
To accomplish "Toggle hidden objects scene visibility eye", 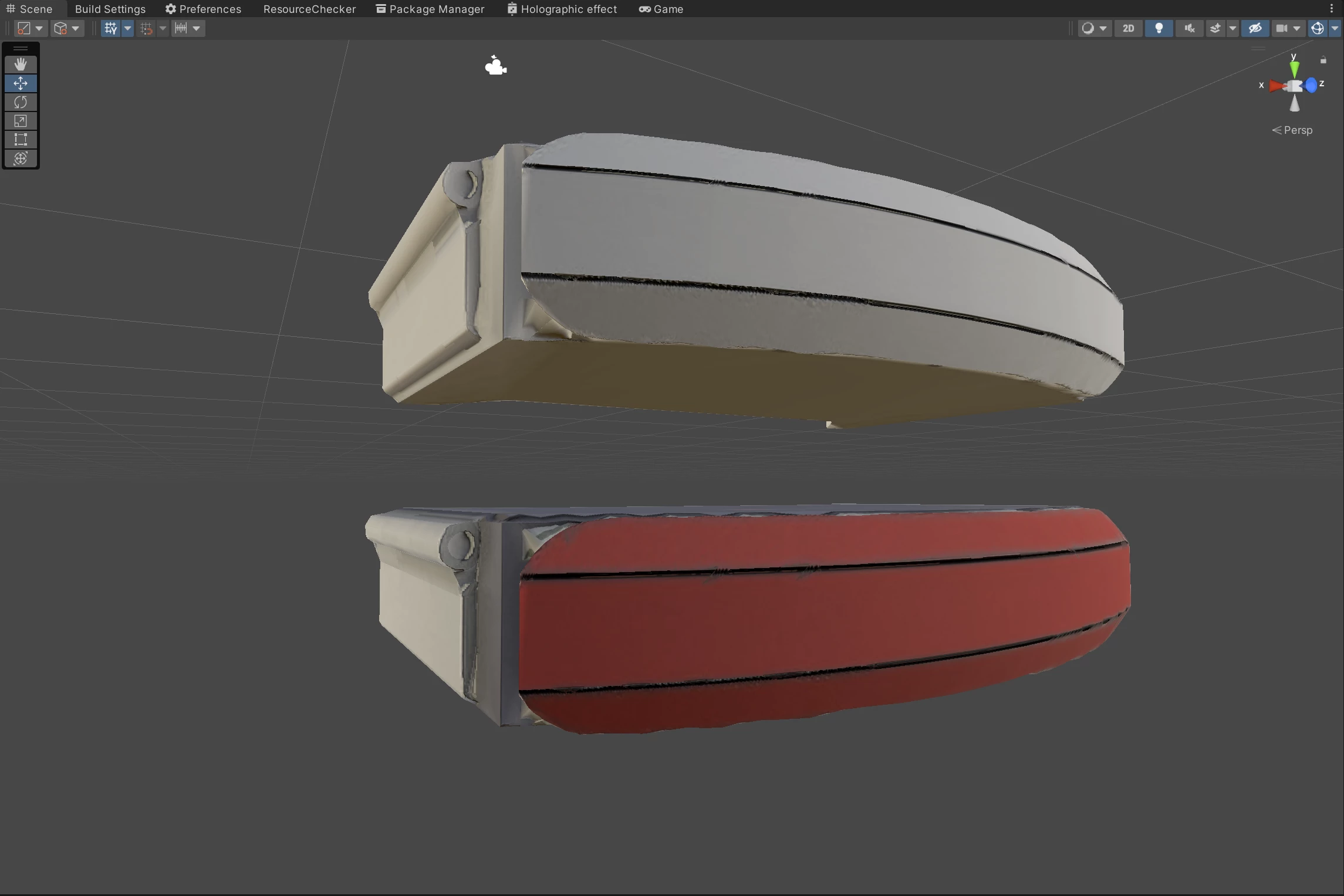I will pos(1255,28).
